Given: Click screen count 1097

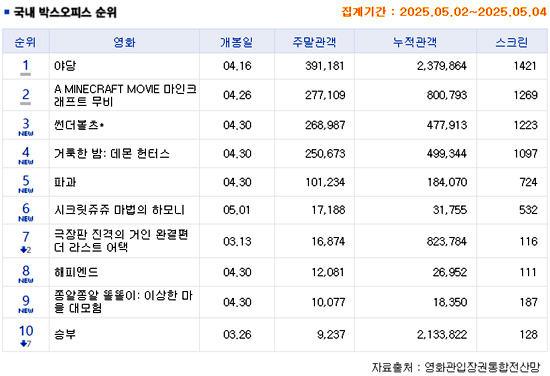Looking at the screenshot, I should 525,153.
